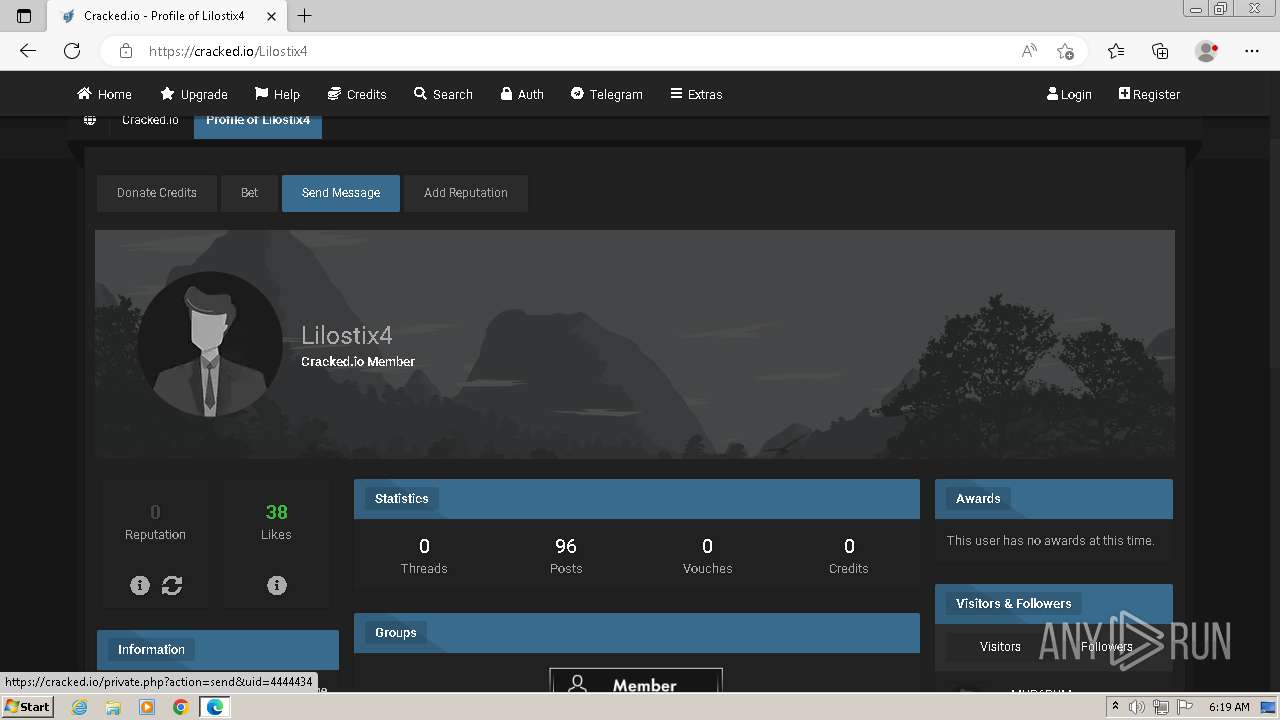Open a new browser tab
The image size is (1280, 720).
(x=305, y=16)
